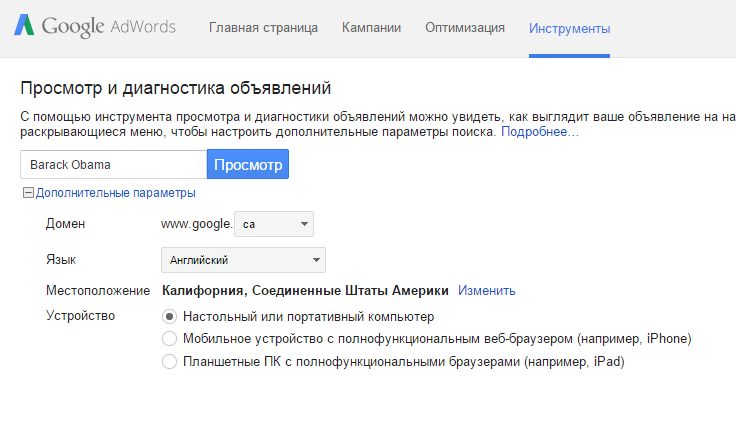Image resolution: width=736 pixels, height=425 pixels.
Task: Click the Google AdWords logo icon
Action: click(24, 25)
